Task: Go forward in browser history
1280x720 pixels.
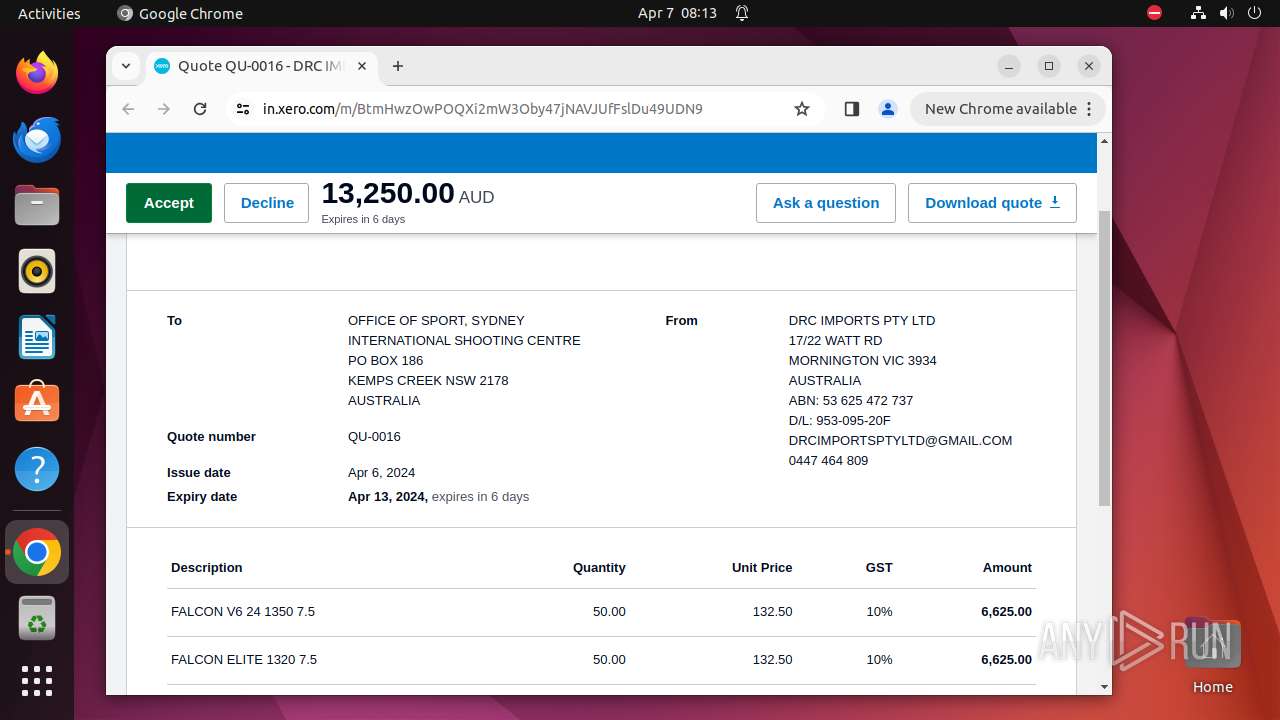Action: (x=164, y=109)
